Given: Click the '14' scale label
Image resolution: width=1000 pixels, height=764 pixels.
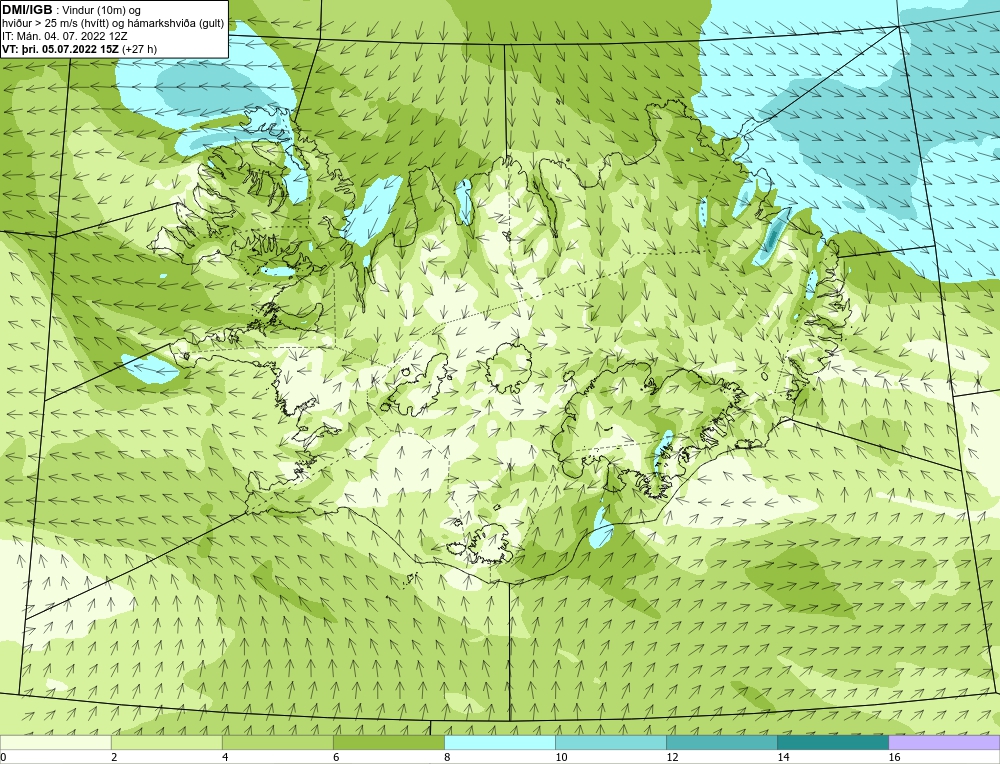Looking at the screenshot, I should click(783, 757).
